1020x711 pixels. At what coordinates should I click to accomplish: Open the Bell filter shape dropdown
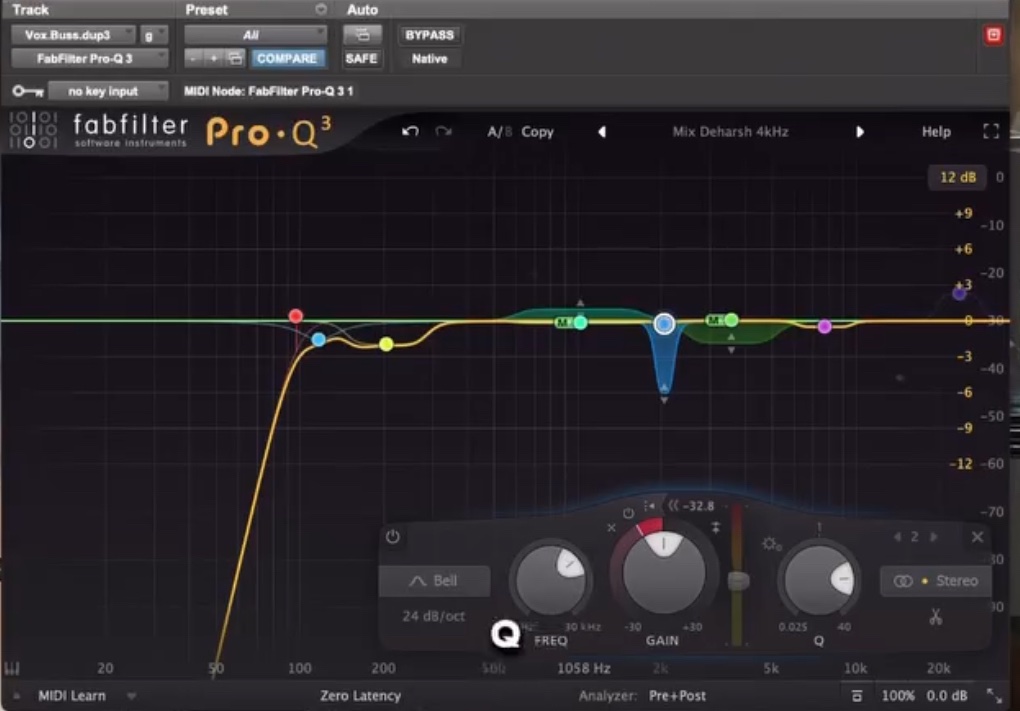point(435,580)
